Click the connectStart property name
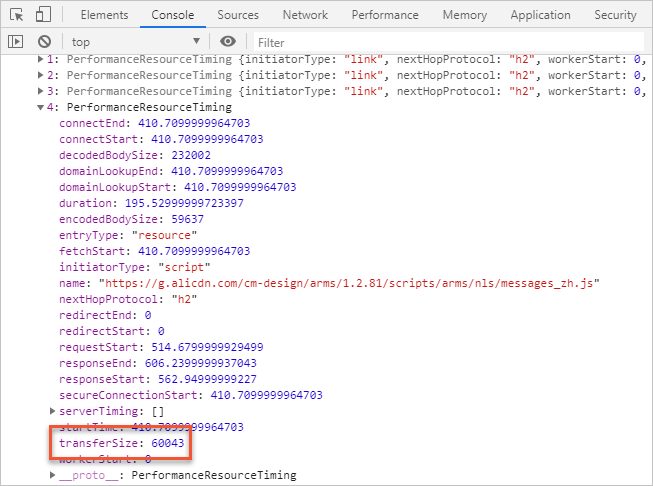653x486 pixels. pyautogui.click(x=99, y=139)
